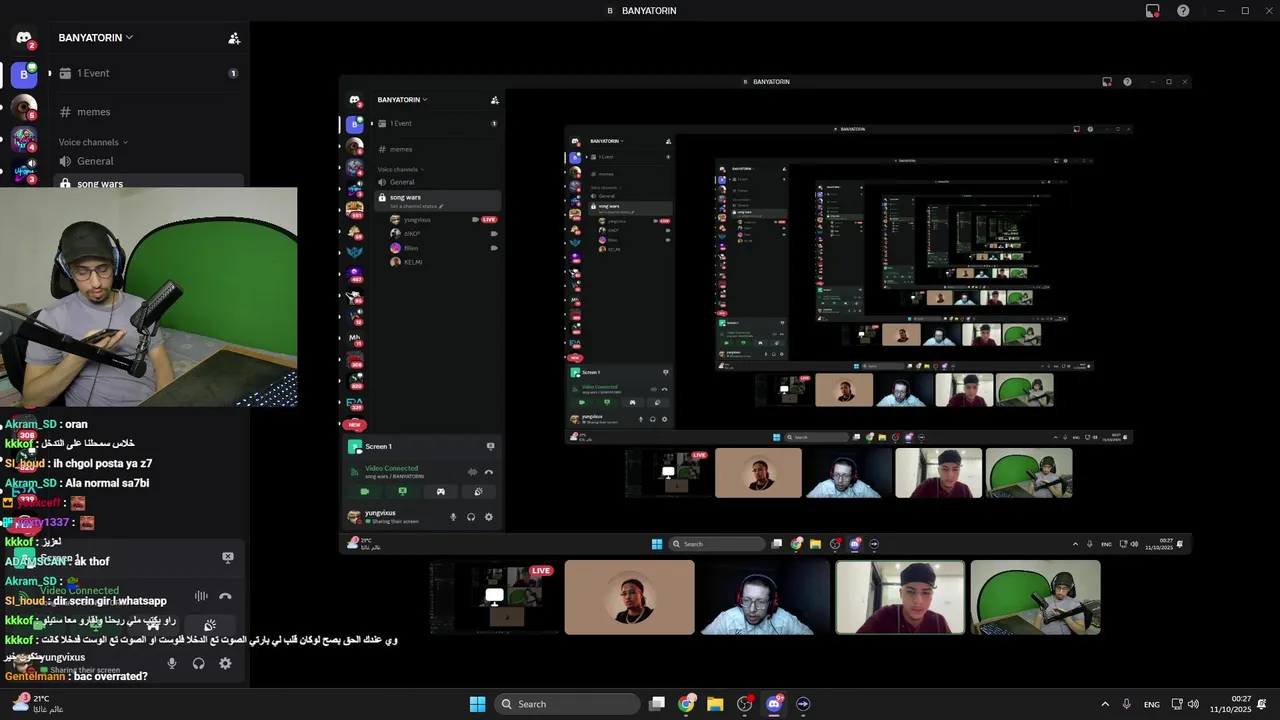Toggle microphone mute in shared screen user panel
The image size is (1280, 720).
[x=453, y=517]
